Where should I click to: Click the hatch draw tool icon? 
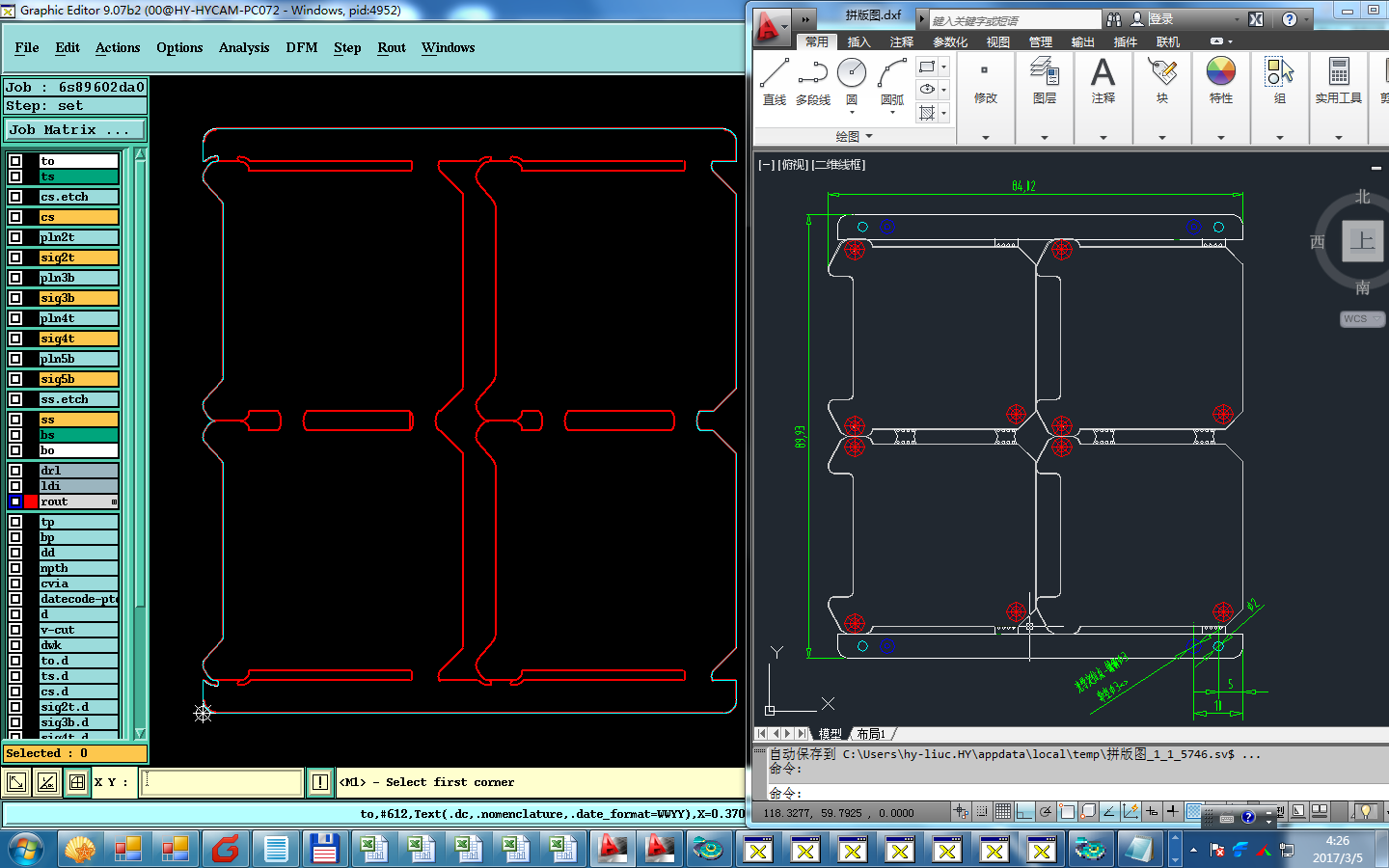point(927,113)
